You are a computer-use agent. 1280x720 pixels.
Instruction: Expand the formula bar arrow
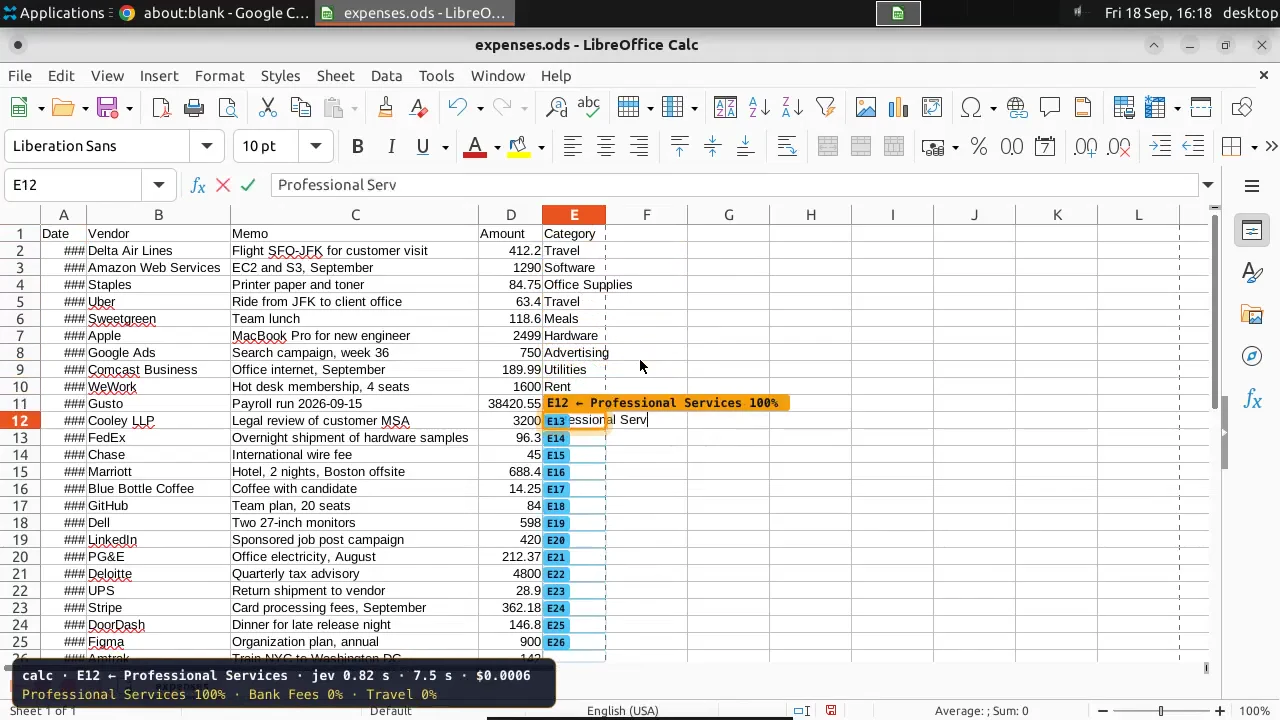pyautogui.click(x=1208, y=185)
